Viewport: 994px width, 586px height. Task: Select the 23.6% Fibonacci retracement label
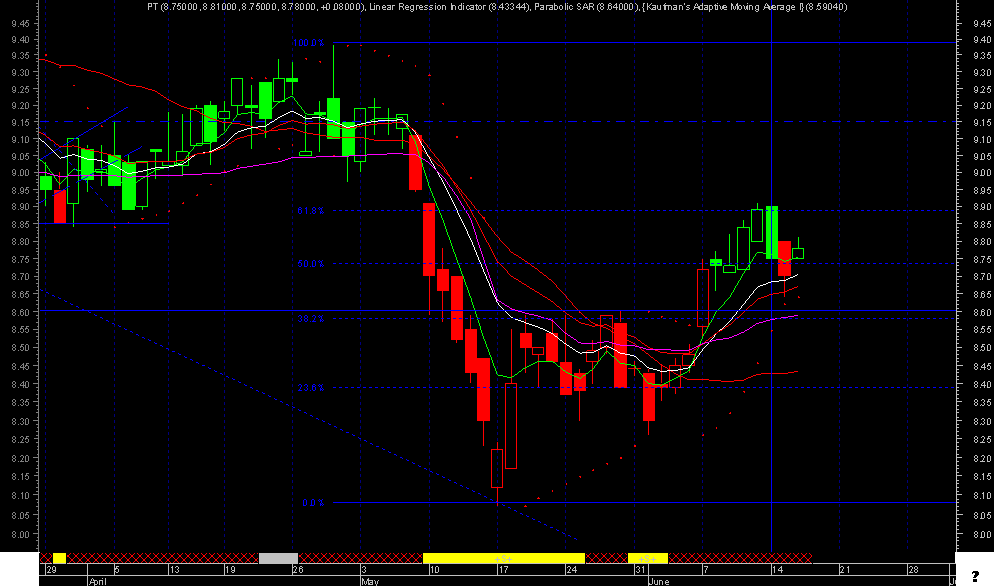(311, 387)
